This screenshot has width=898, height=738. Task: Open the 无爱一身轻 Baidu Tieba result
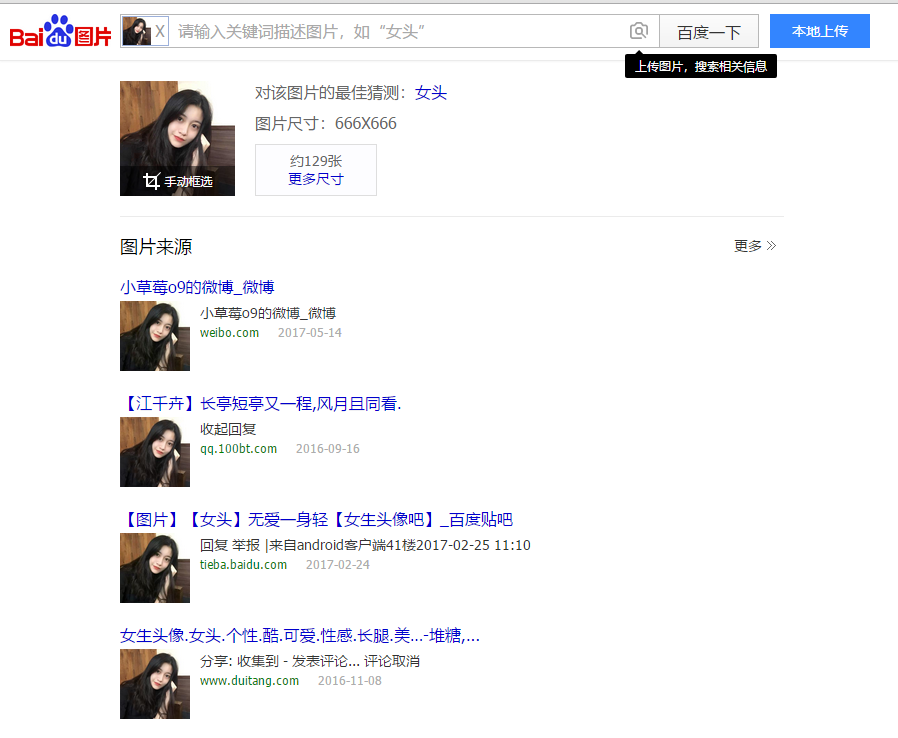(x=316, y=519)
